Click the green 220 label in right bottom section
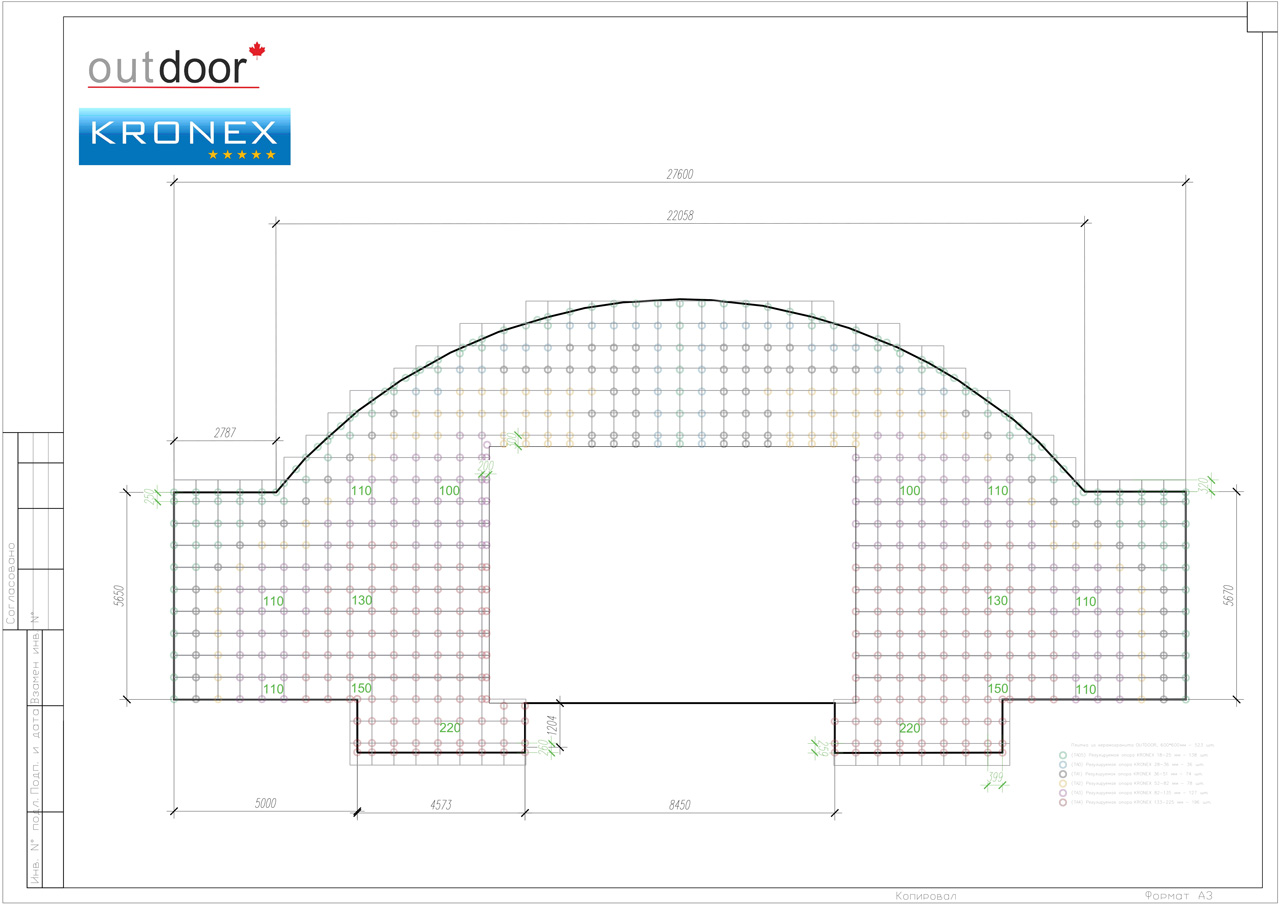 [x=909, y=728]
